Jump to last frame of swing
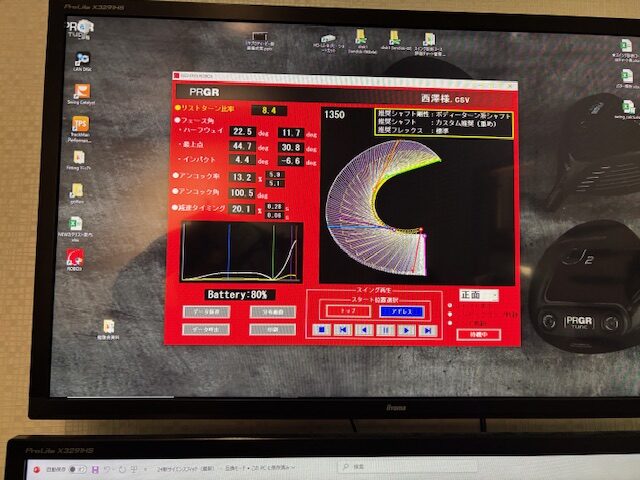The image size is (640, 480). [x=427, y=331]
